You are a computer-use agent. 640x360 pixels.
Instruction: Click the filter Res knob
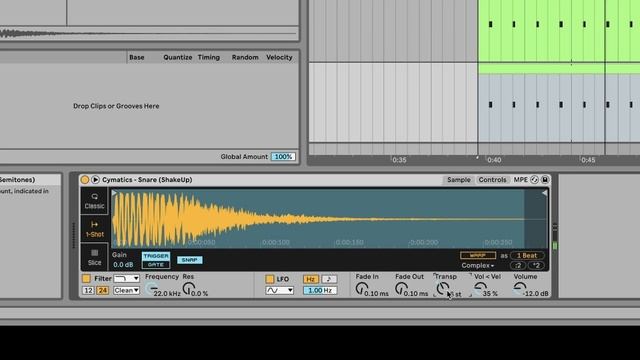tap(189, 289)
